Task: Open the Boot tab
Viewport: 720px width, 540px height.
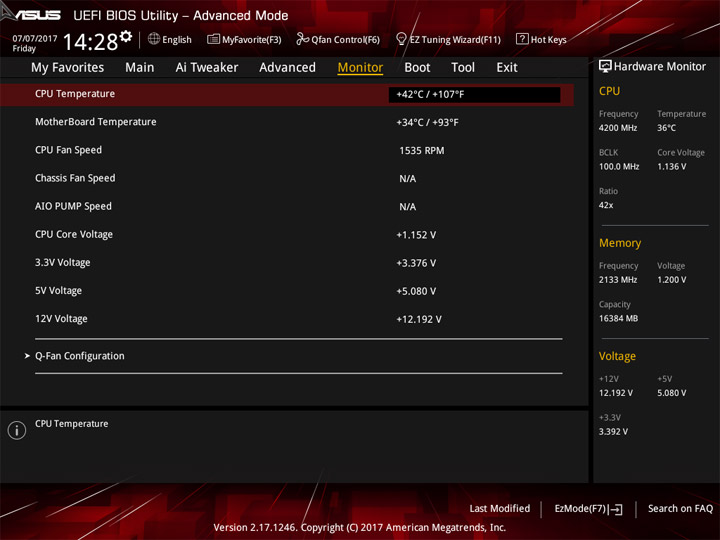Action: click(x=417, y=68)
